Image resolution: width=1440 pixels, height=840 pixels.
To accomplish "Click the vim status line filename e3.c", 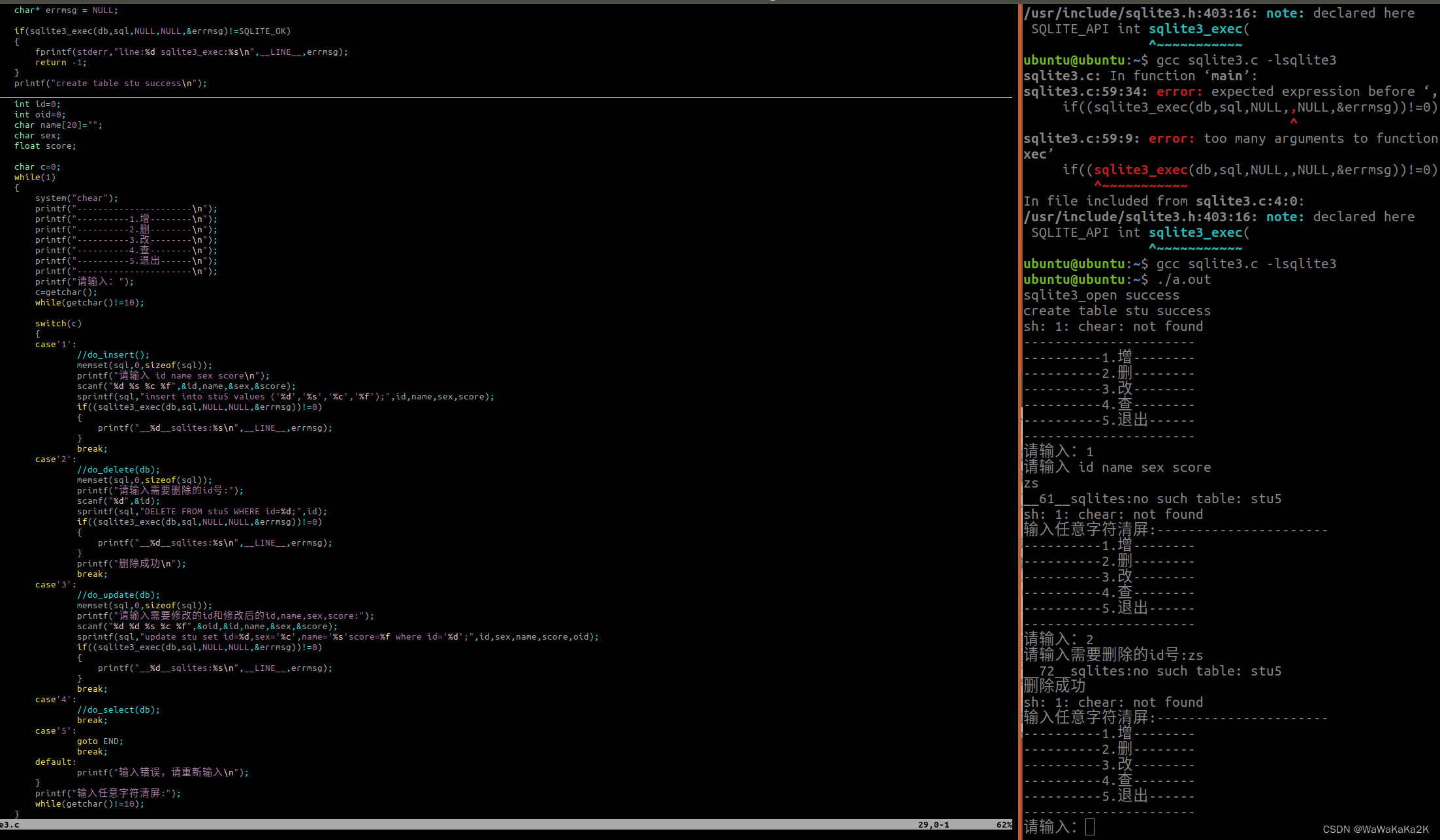I will point(10,824).
